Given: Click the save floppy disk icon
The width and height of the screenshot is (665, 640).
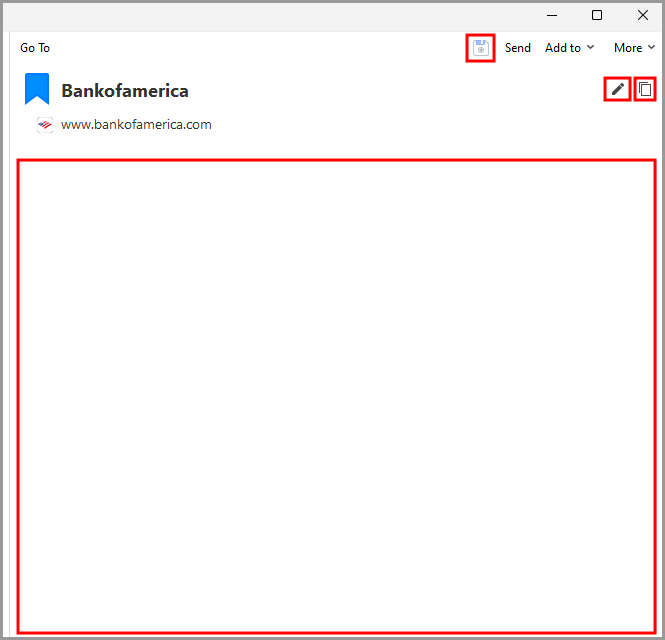Looking at the screenshot, I should 481,48.
